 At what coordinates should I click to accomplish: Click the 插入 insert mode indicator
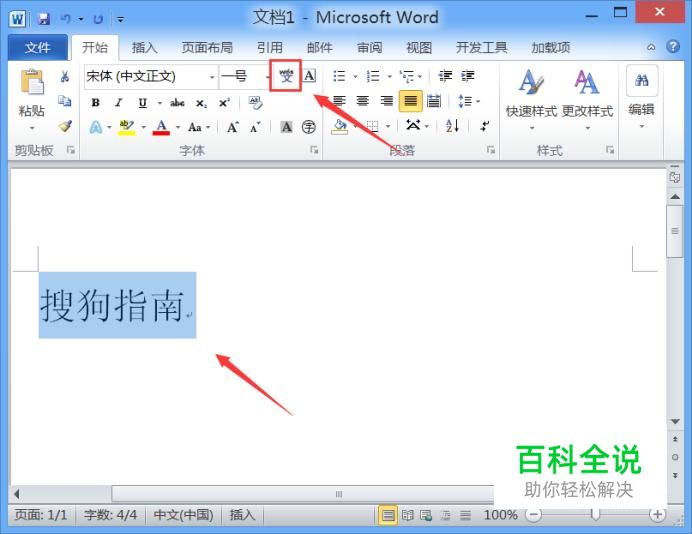tap(242, 515)
